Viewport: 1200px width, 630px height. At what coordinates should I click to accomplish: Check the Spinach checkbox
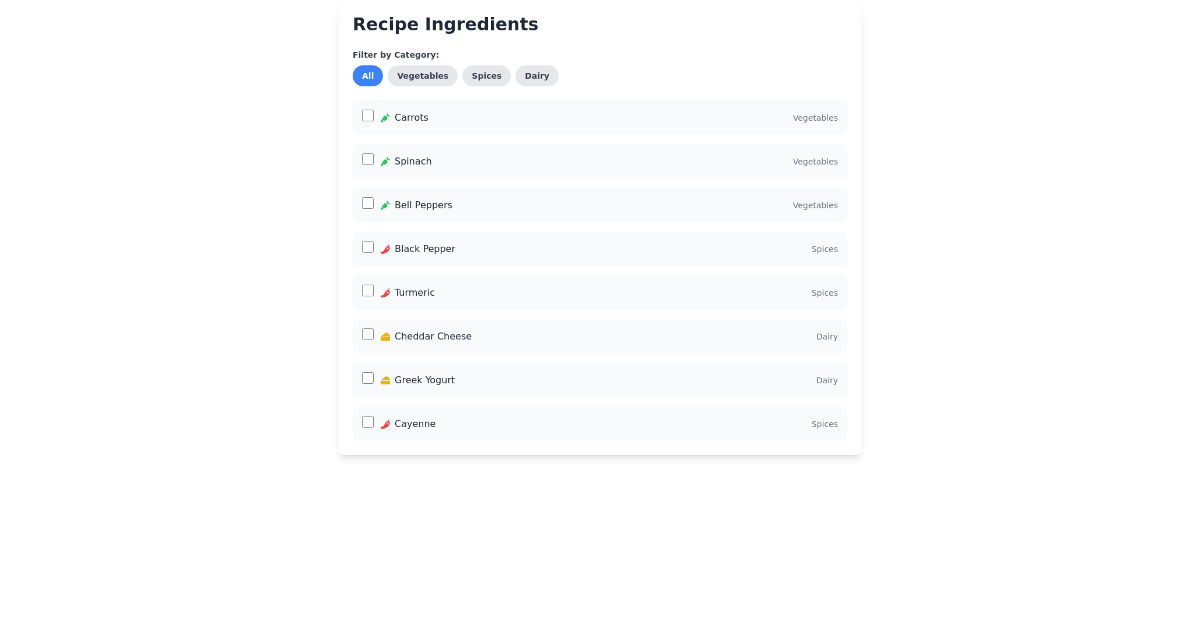click(368, 159)
